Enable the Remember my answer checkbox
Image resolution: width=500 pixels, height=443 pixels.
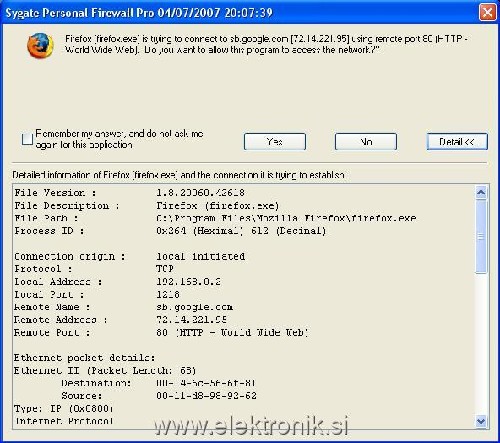[x=27, y=139]
